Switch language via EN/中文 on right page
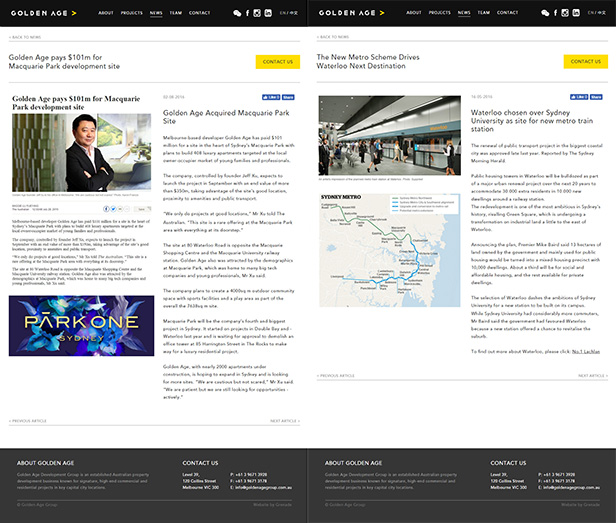 pos(597,13)
